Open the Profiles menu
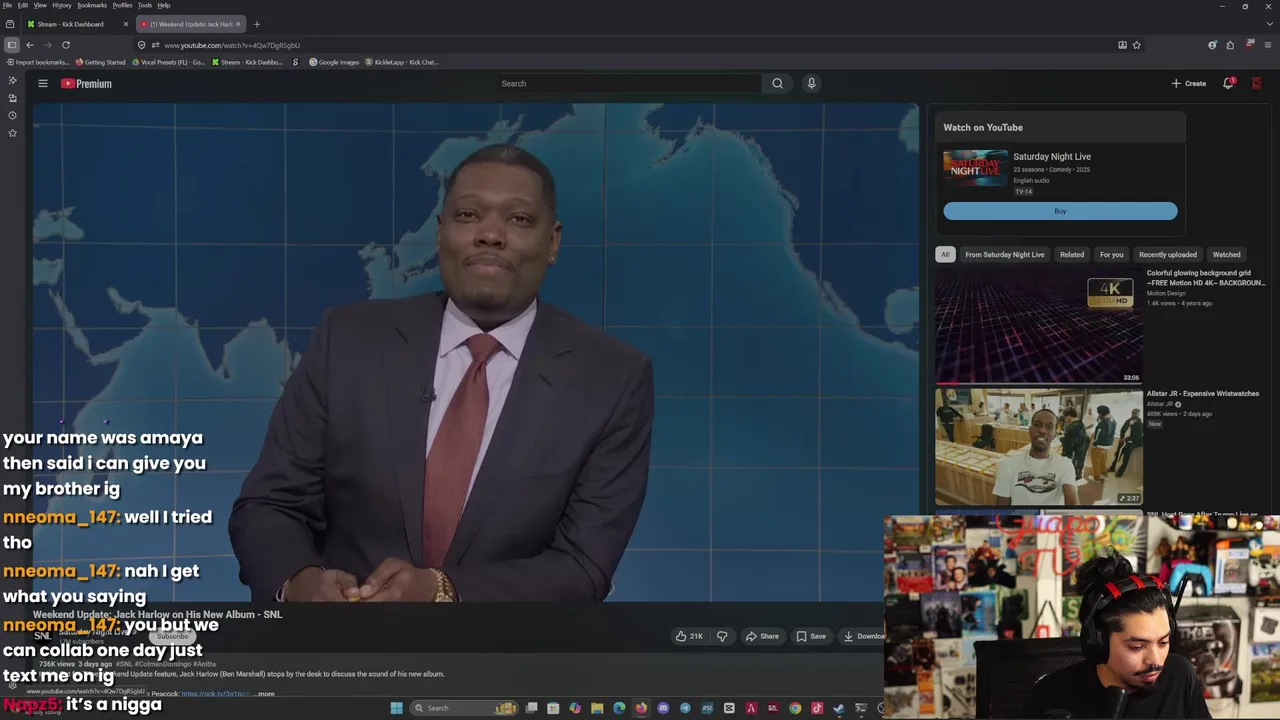Viewport: 1280px width, 720px height. (122, 5)
